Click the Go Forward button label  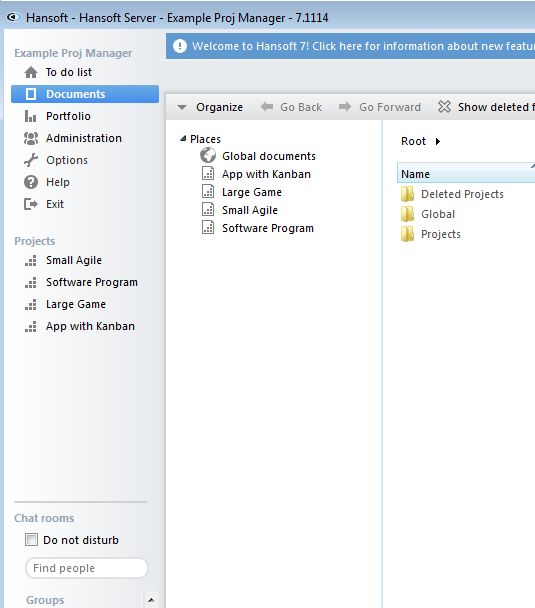coord(390,107)
